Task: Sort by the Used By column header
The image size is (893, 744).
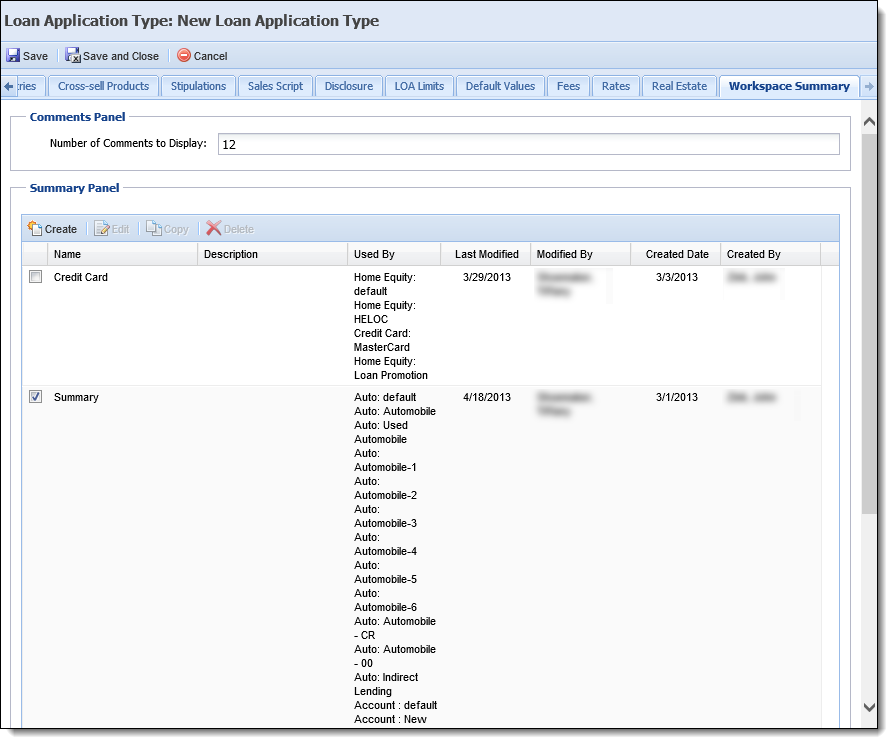Action: click(394, 254)
